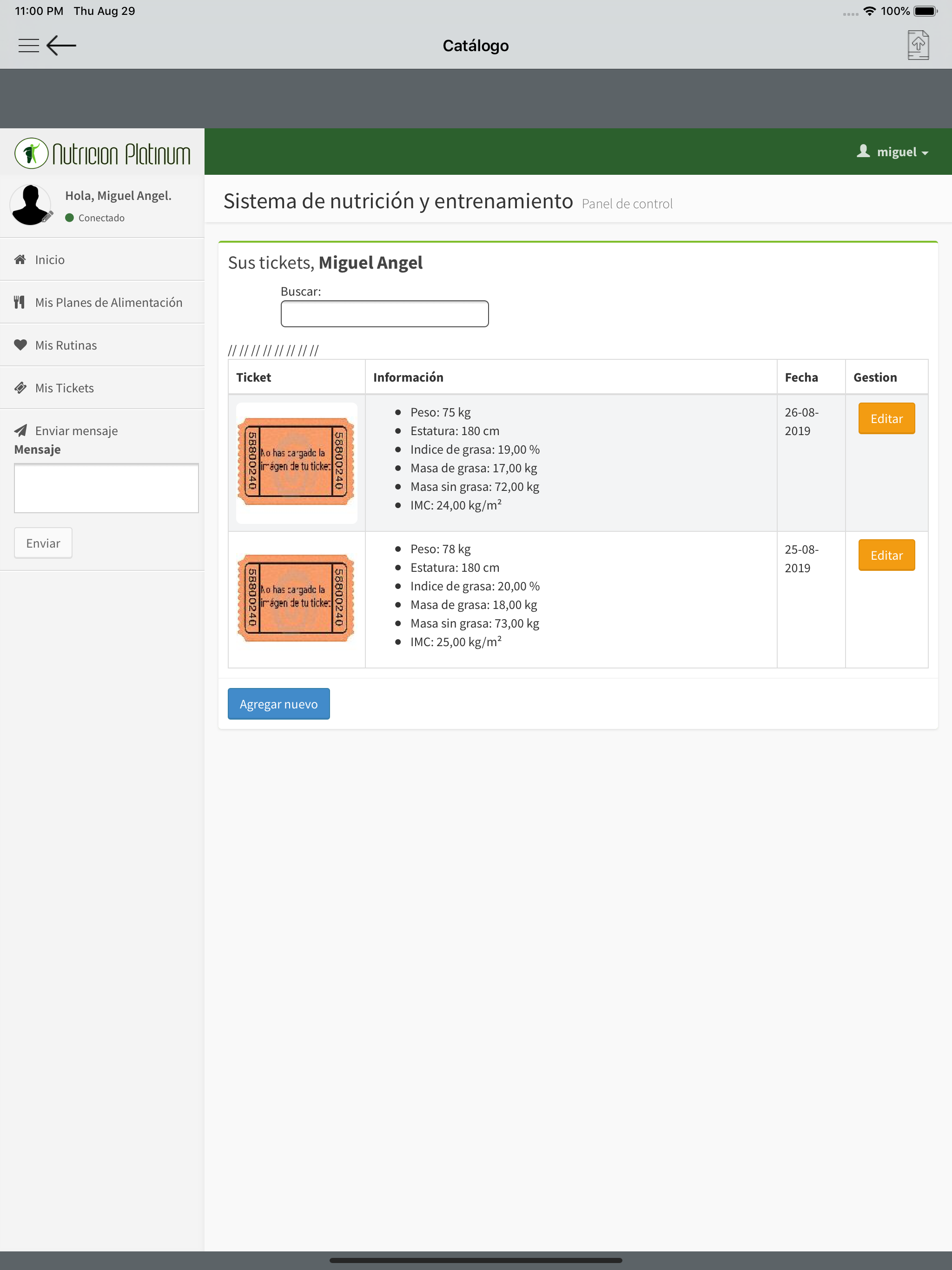Focus the Buscar search field
Screen dimensions: 952x1270
(385, 314)
